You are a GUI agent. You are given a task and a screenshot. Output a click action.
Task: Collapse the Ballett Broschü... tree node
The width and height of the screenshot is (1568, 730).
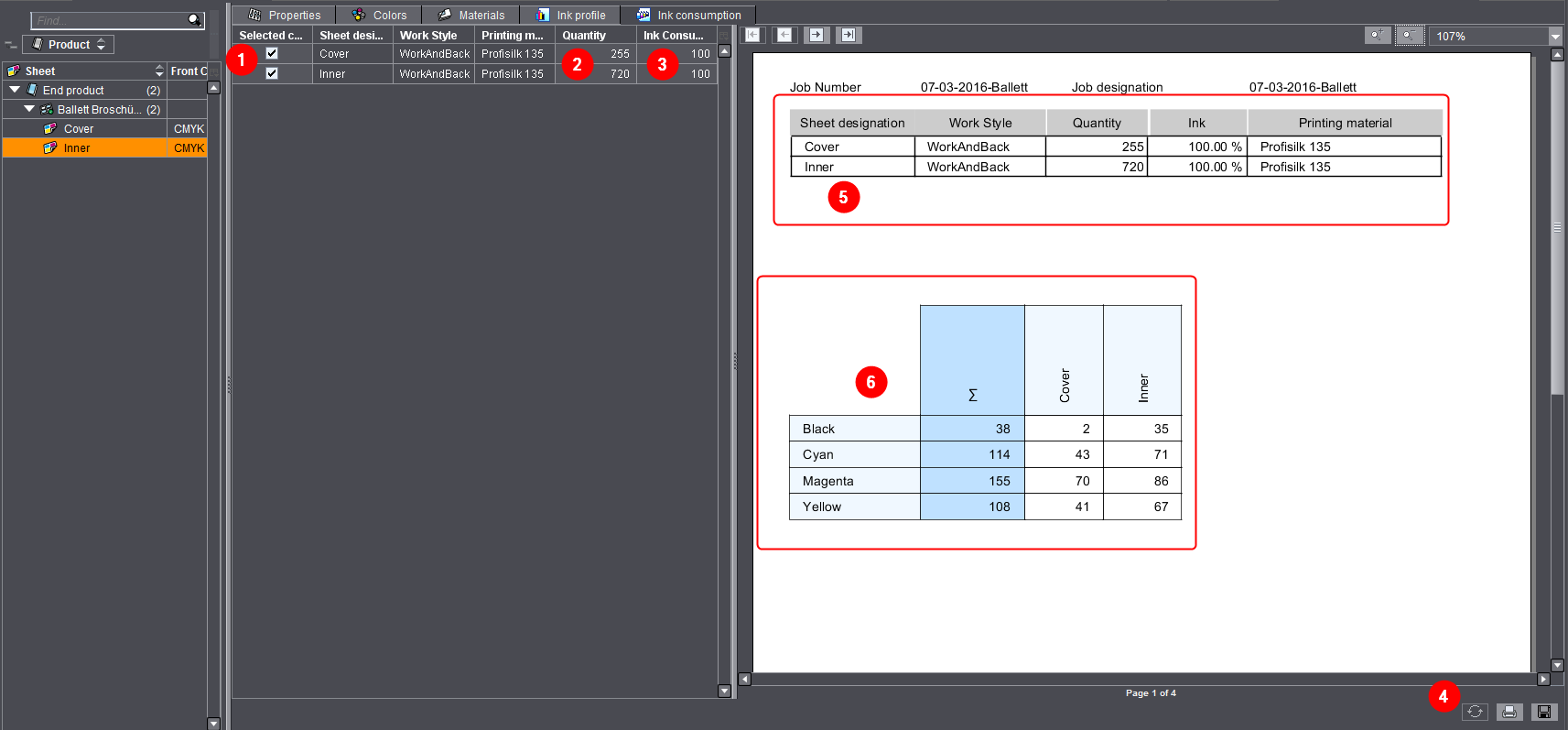[x=29, y=109]
